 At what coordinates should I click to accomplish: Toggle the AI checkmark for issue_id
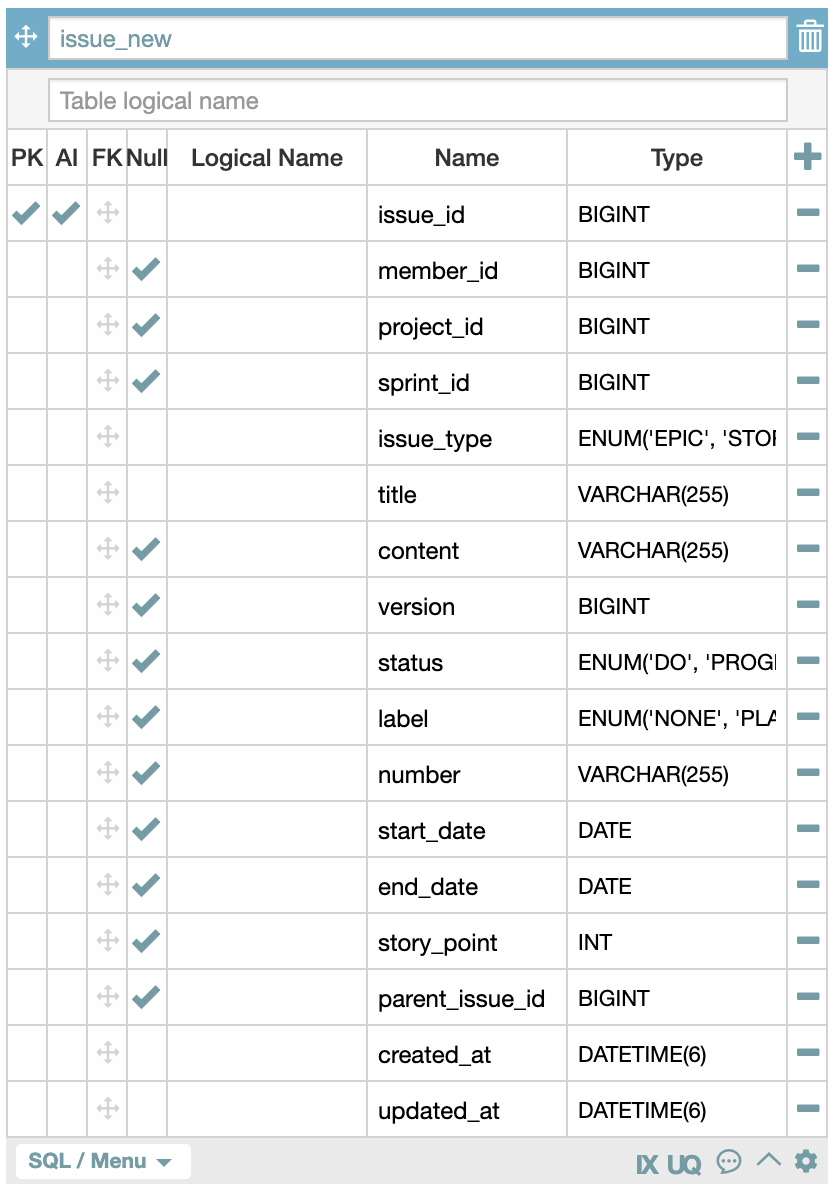click(x=67, y=213)
